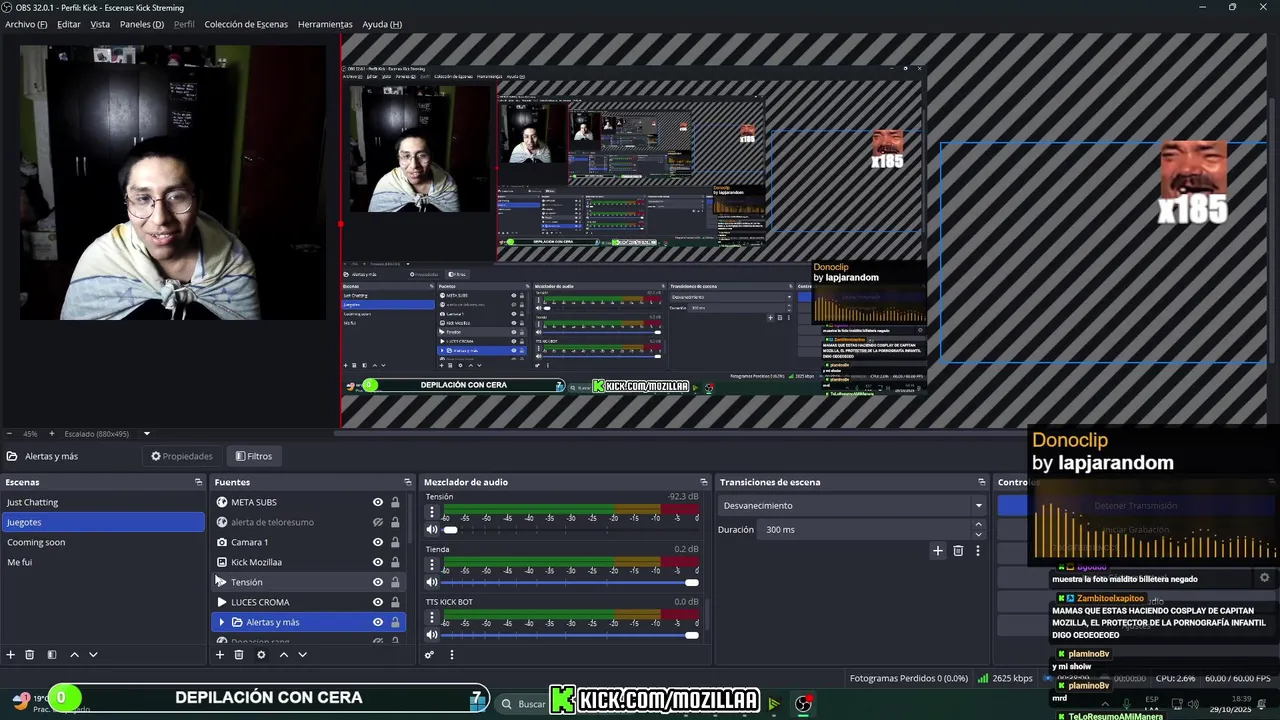1280x720 pixels.
Task: Zoom in preview with plus icon
Action: 52,434
